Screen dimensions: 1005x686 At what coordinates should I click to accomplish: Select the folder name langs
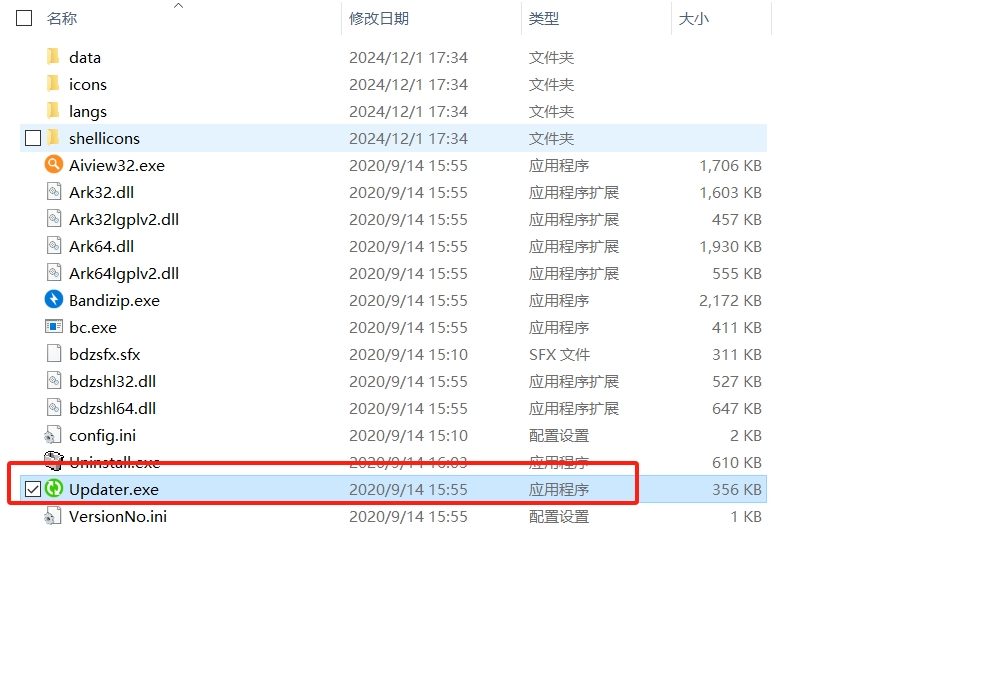88,112
